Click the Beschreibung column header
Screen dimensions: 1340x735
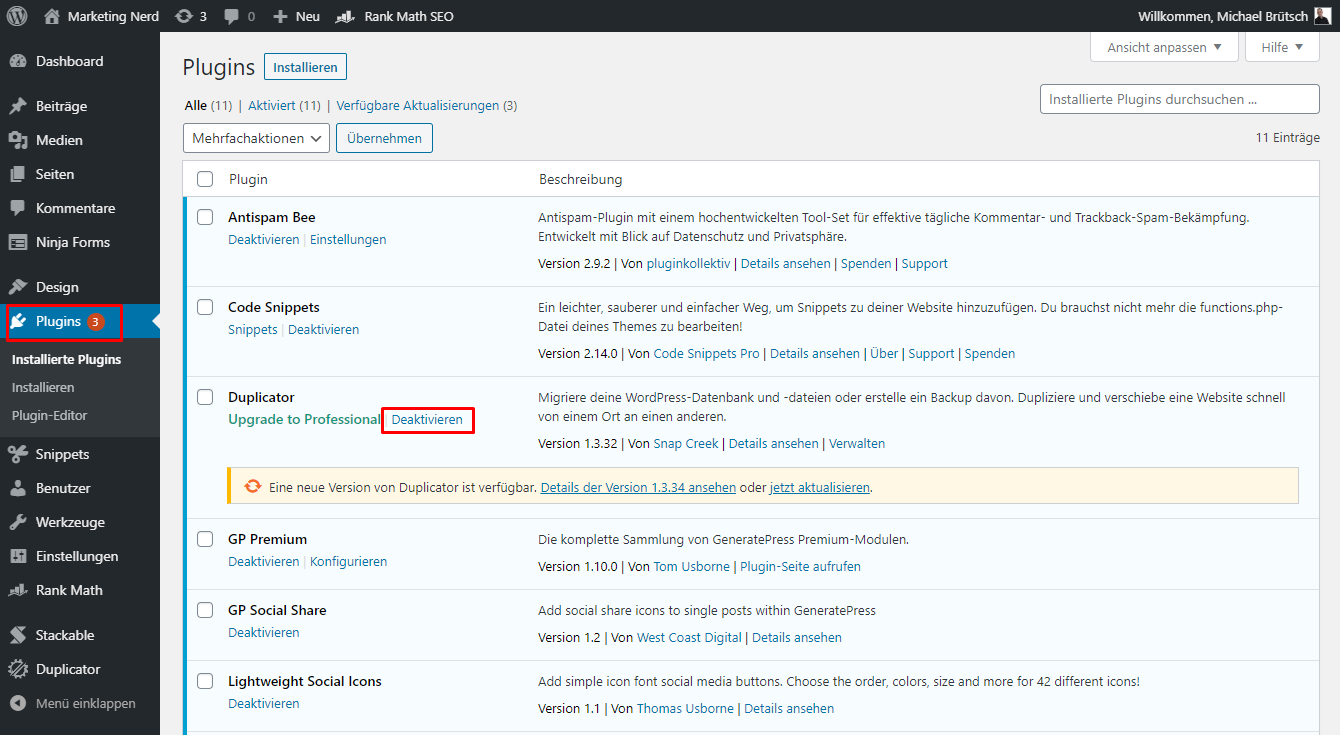[581, 180]
